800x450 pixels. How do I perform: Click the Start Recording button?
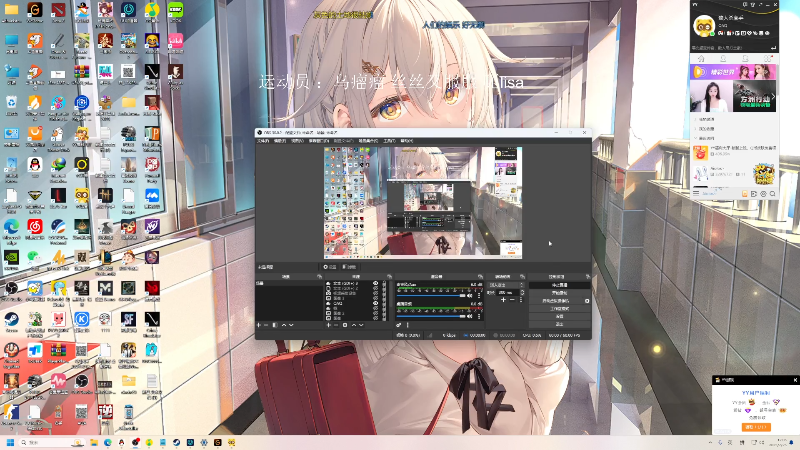pos(560,293)
